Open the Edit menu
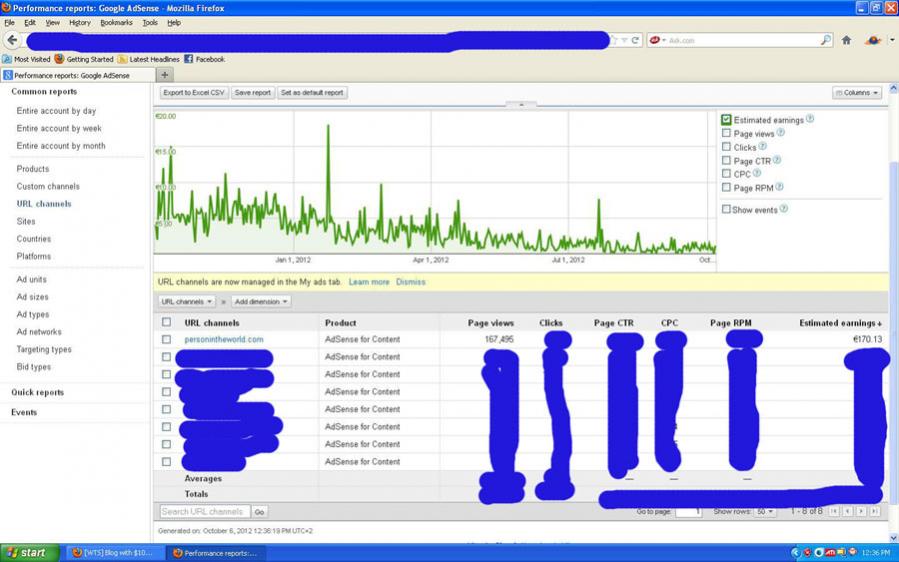 (30, 23)
